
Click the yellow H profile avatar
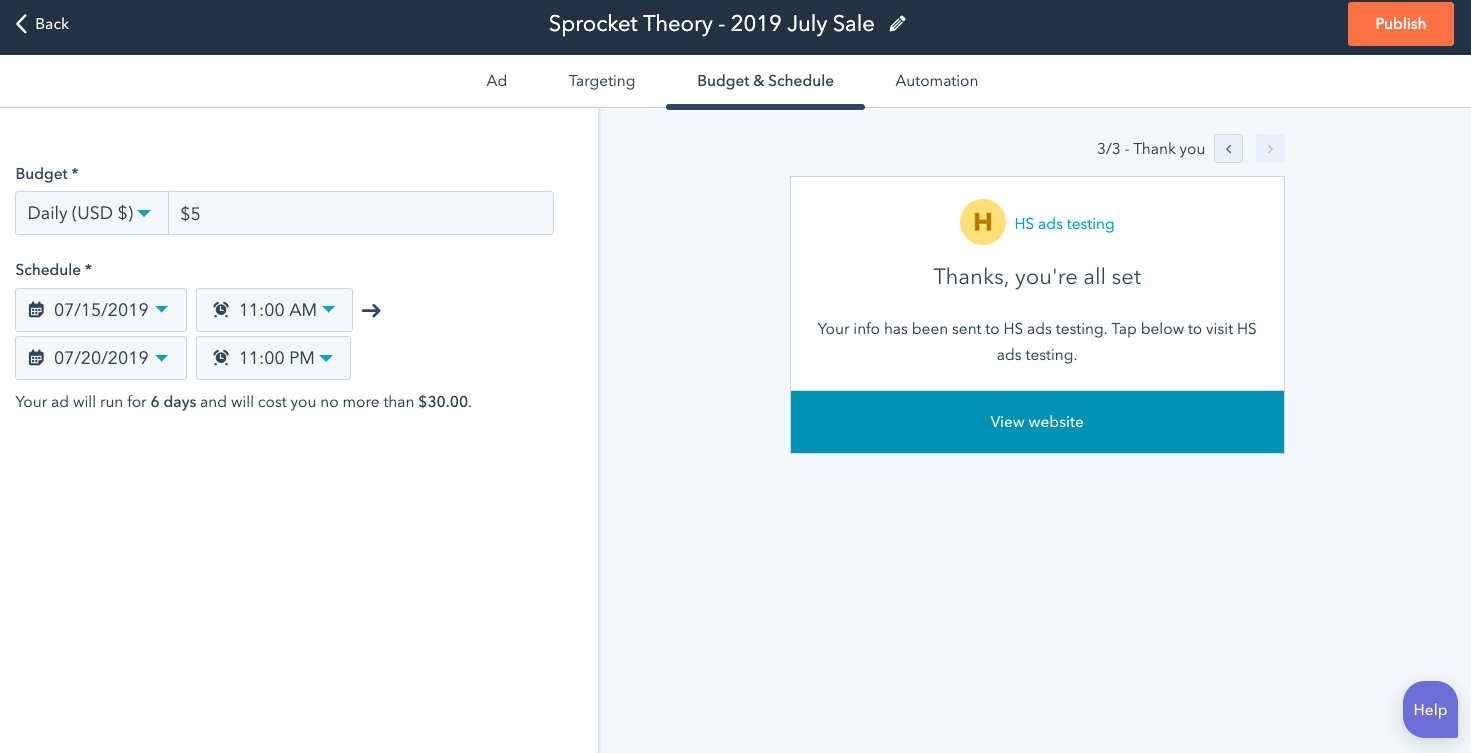(983, 222)
